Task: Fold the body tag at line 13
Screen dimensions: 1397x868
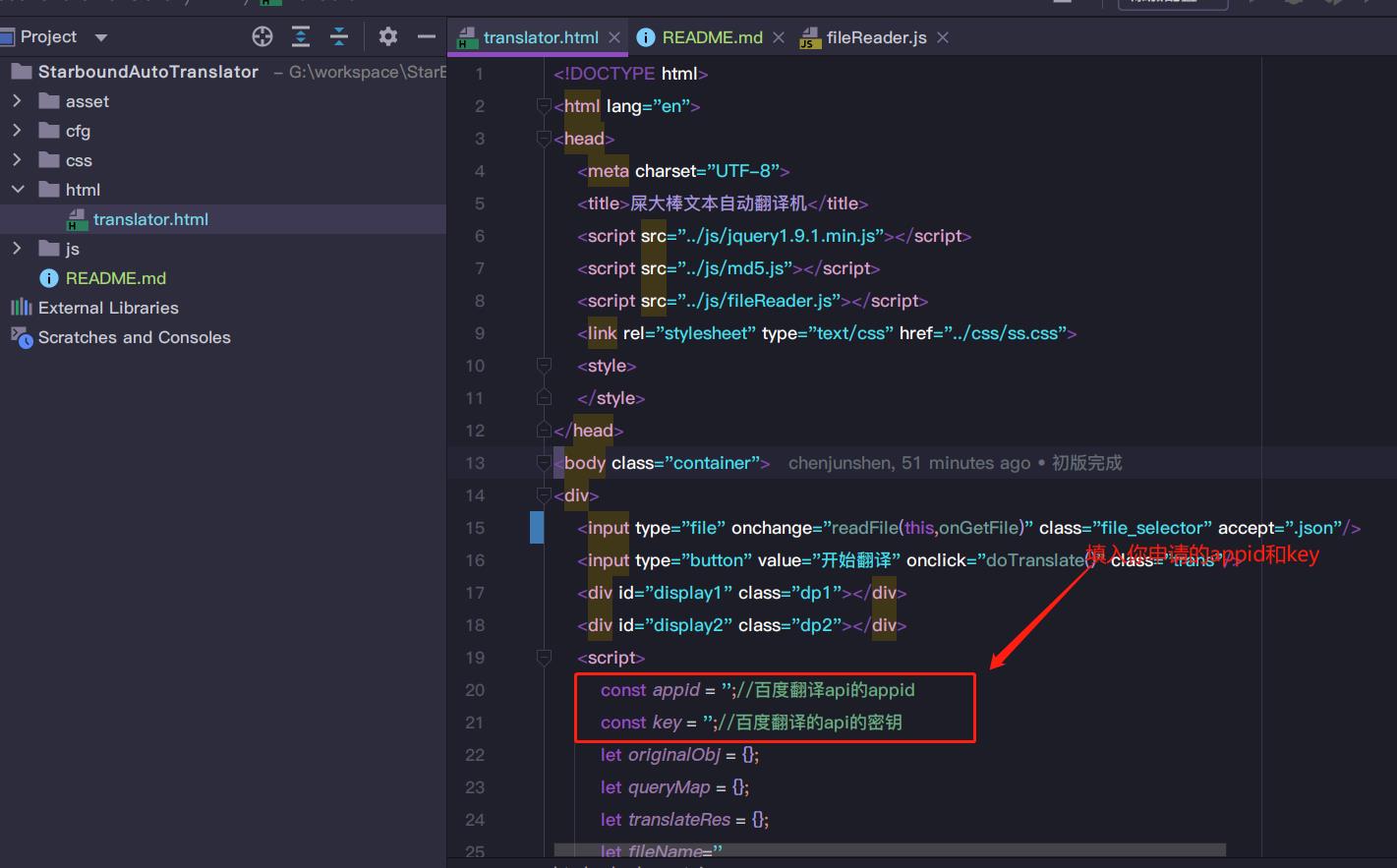Action: pyautogui.click(x=544, y=463)
